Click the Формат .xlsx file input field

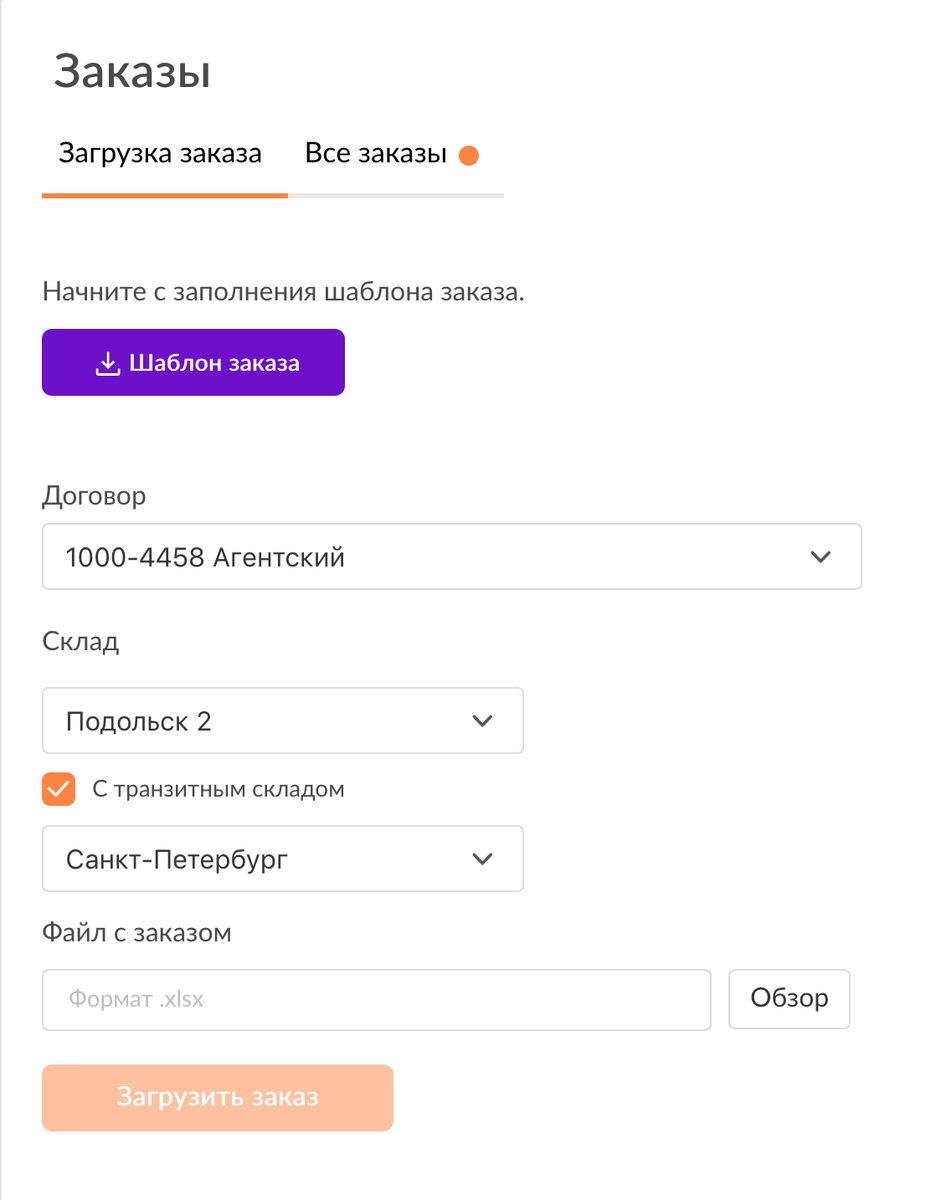(x=376, y=998)
